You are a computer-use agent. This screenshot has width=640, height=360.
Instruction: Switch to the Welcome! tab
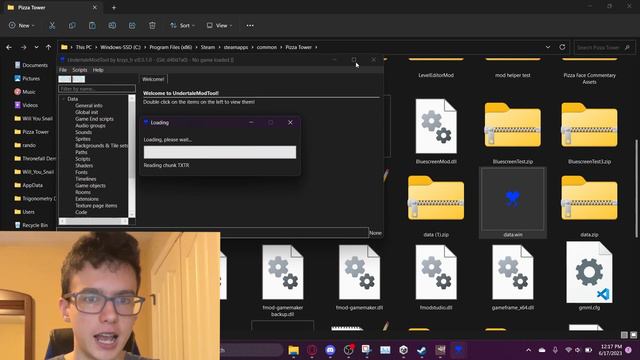point(153,79)
